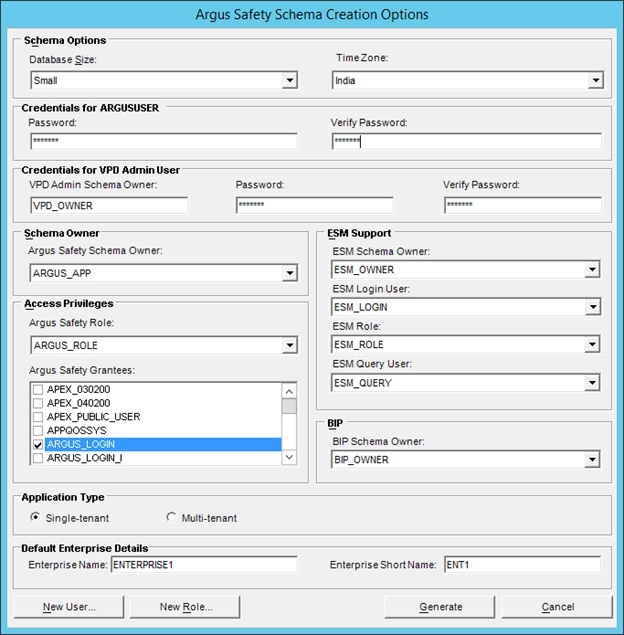Click the New User... button
624x635 pixels.
[69, 607]
